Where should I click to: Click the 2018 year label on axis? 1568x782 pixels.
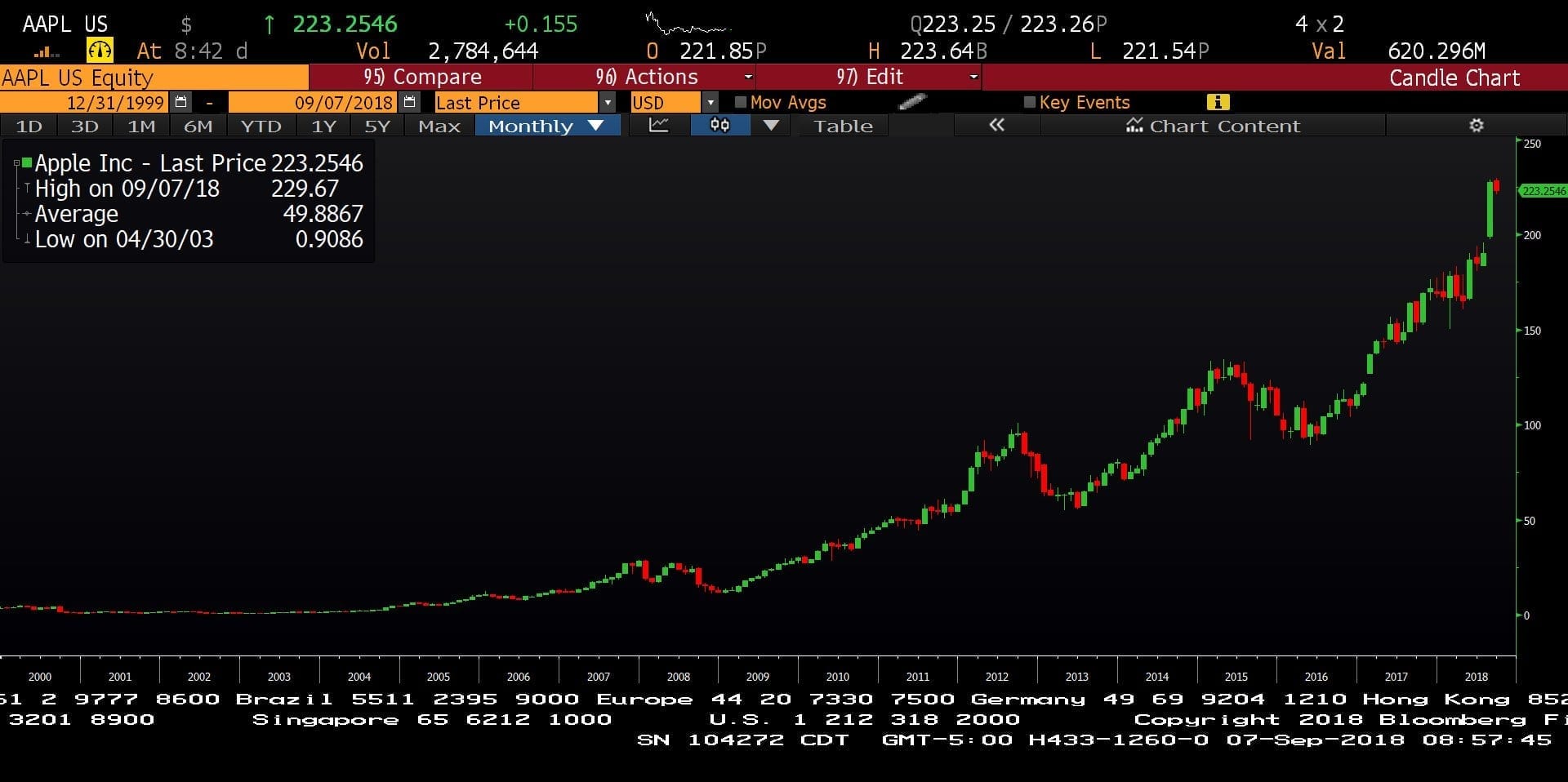pos(1476,677)
